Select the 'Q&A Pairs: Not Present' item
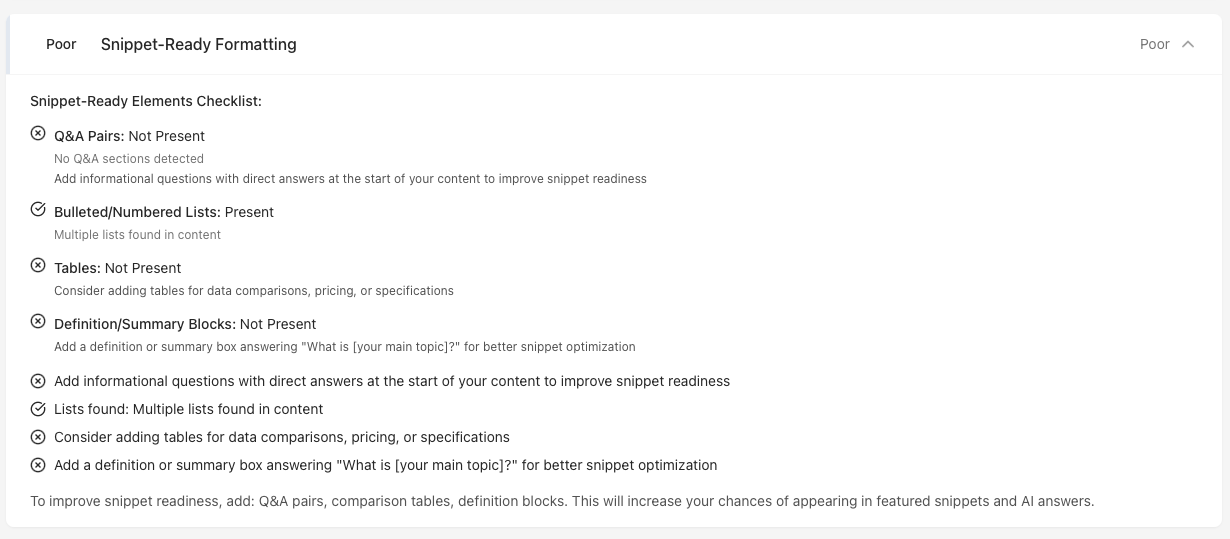Image resolution: width=1230 pixels, height=539 pixels. click(x=129, y=136)
